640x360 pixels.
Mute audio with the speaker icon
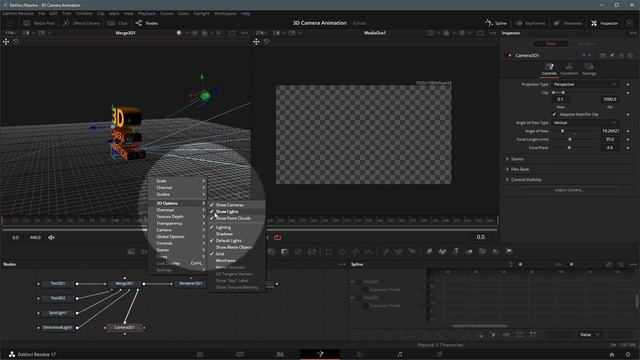(x=51, y=237)
